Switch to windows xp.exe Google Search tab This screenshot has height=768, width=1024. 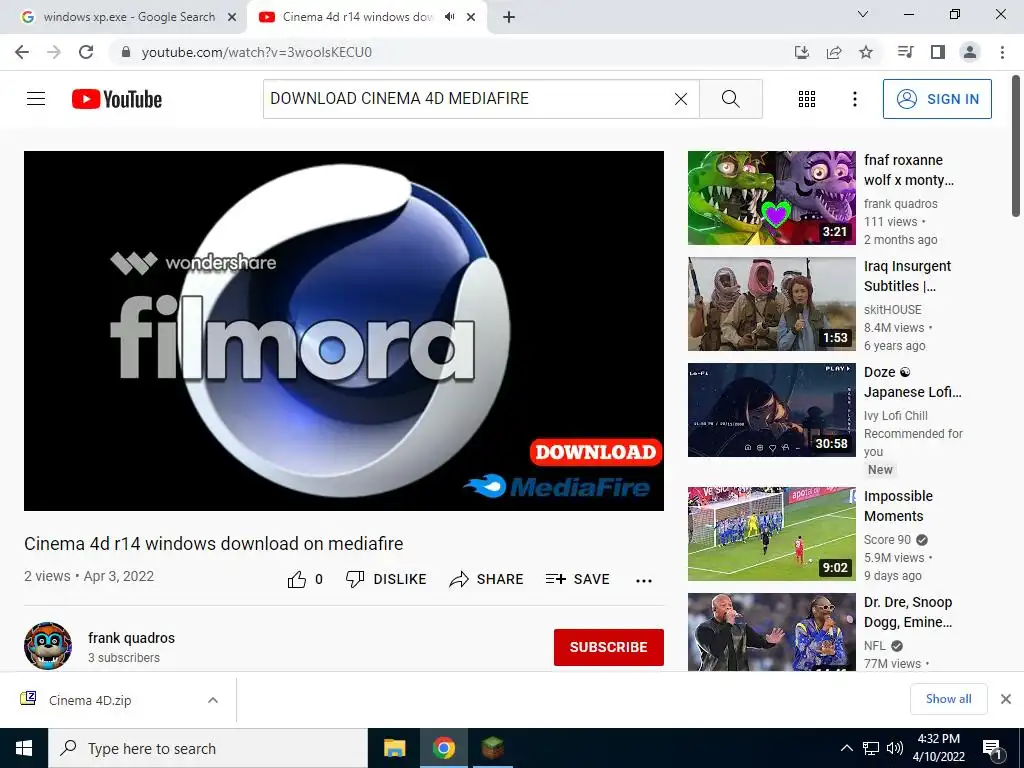pyautogui.click(x=124, y=17)
